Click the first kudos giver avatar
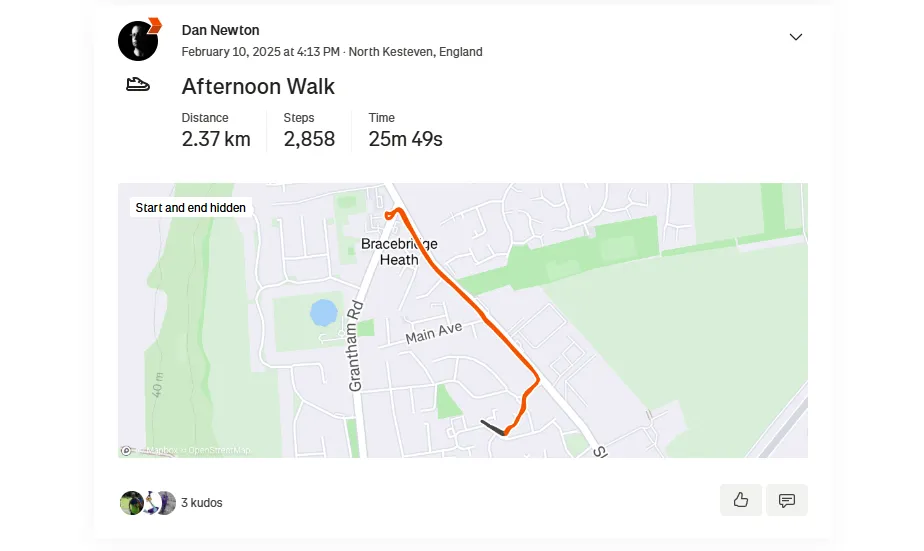Viewport: 924px width, 551px height. pyautogui.click(x=131, y=503)
